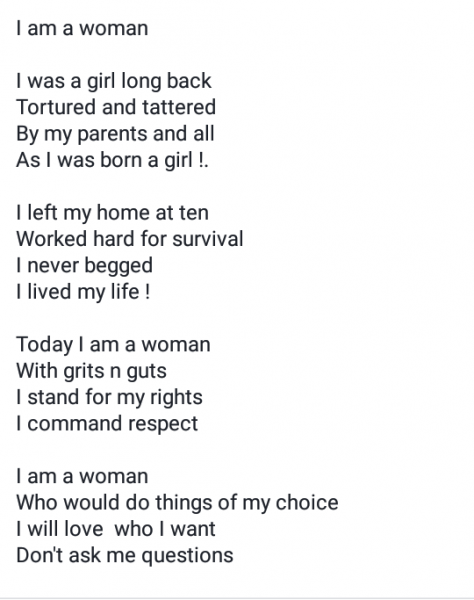Select the line "By my parents and all"
Screen dimensions: 474x600
click(115, 134)
